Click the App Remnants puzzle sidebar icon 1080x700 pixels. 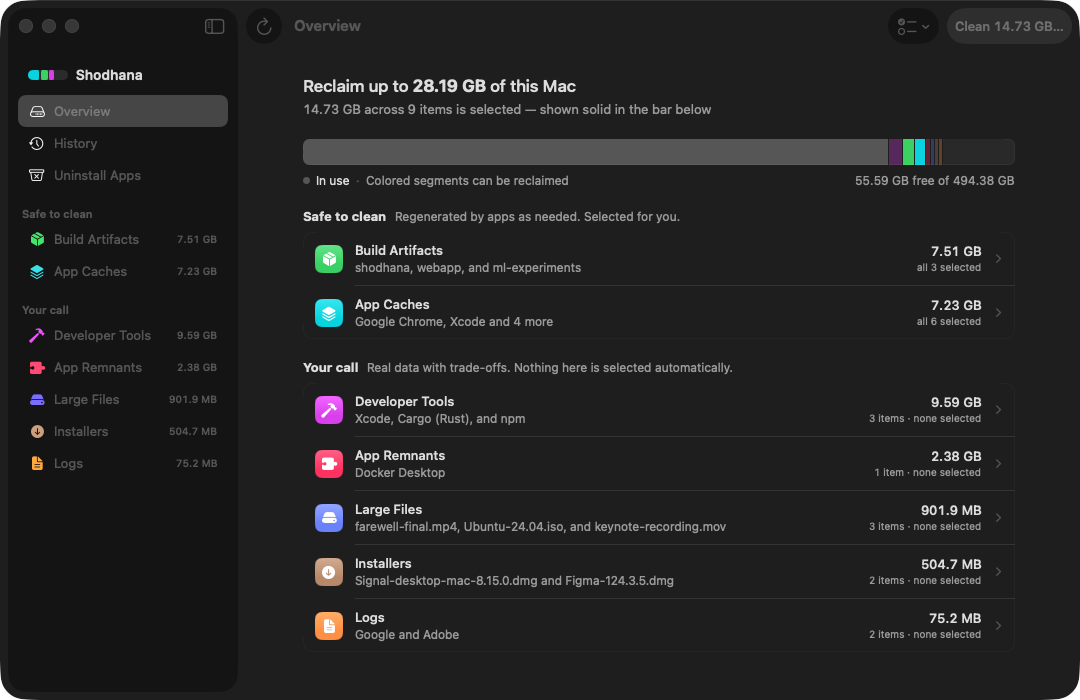[37, 368]
